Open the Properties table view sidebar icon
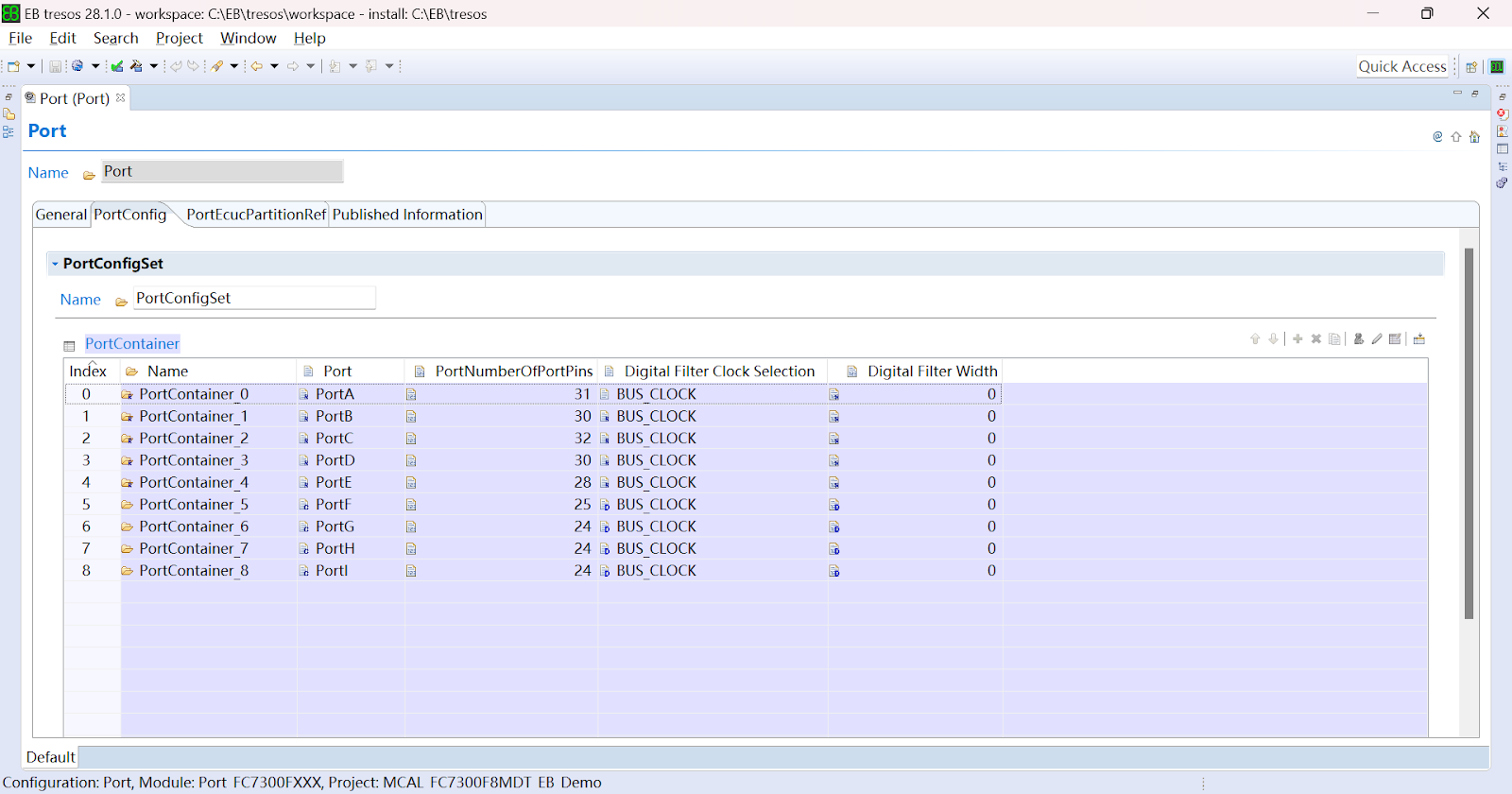The image size is (1512, 794). click(x=1503, y=149)
